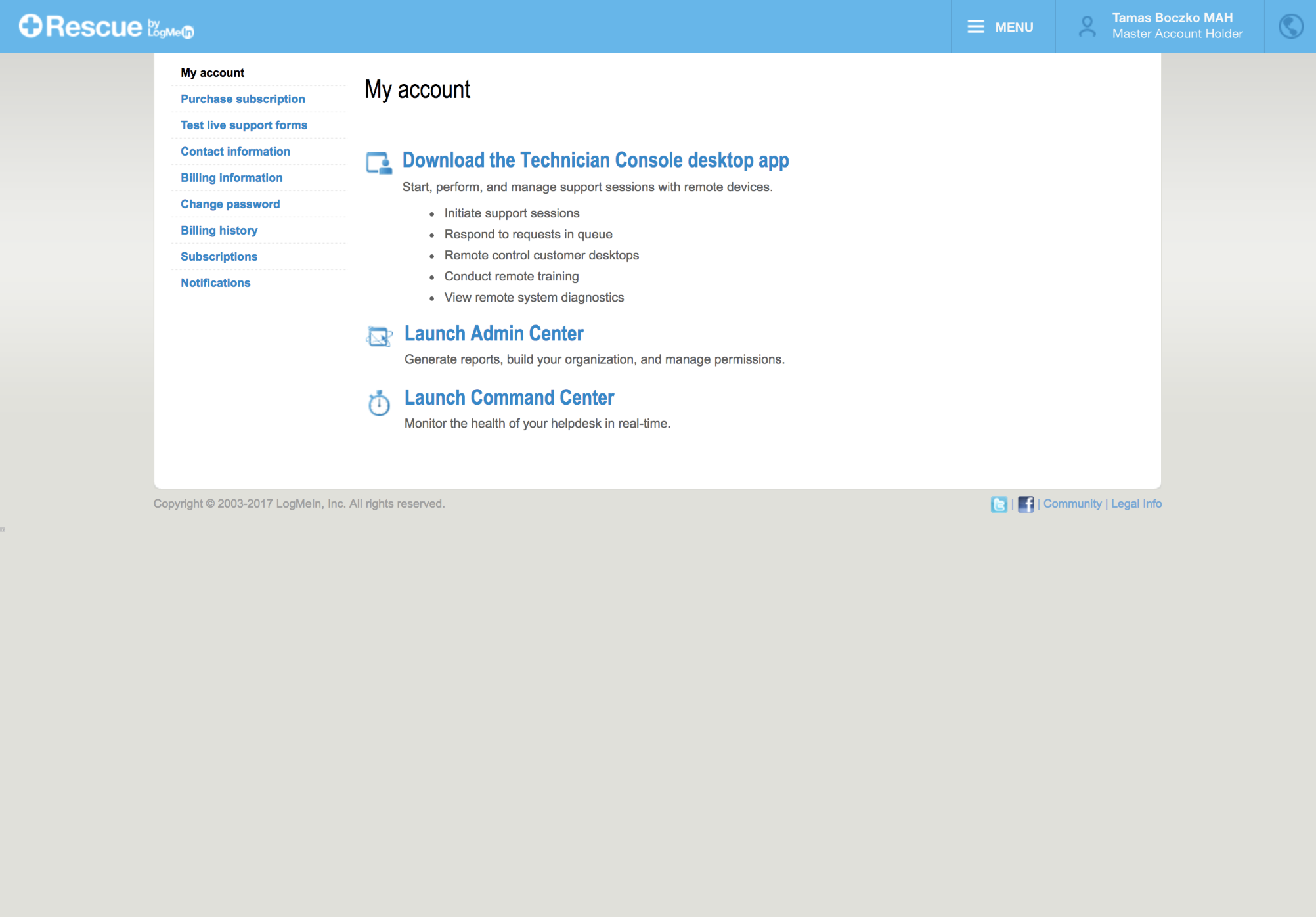
Task: Open the Legal Info footer link
Action: point(1136,504)
